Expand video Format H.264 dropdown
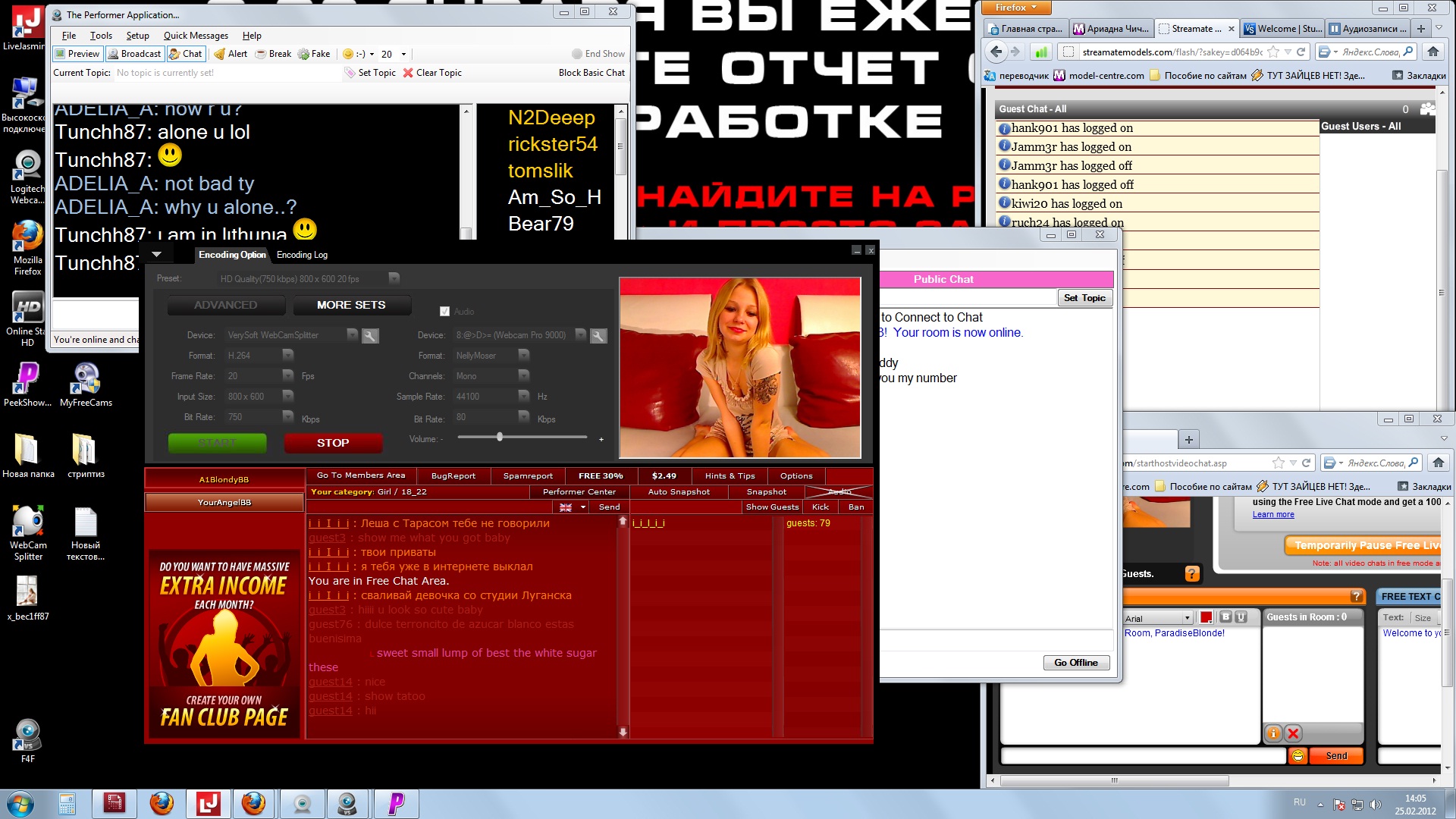This screenshot has height=819, width=1456. 288,355
